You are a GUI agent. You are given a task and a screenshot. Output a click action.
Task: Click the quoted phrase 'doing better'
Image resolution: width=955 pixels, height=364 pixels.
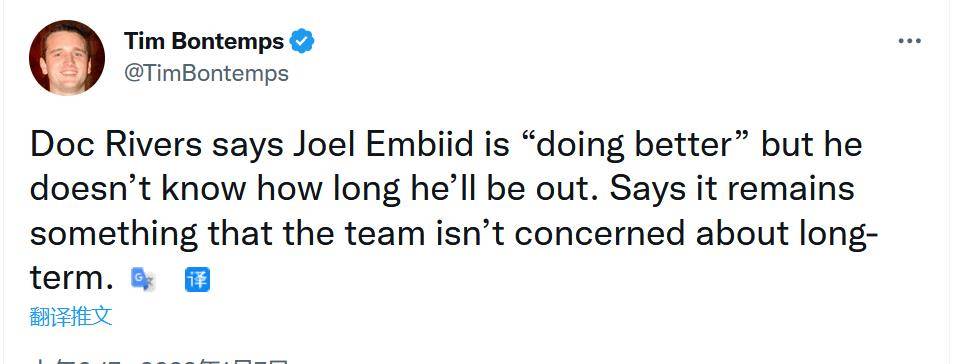[x=628, y=147]
